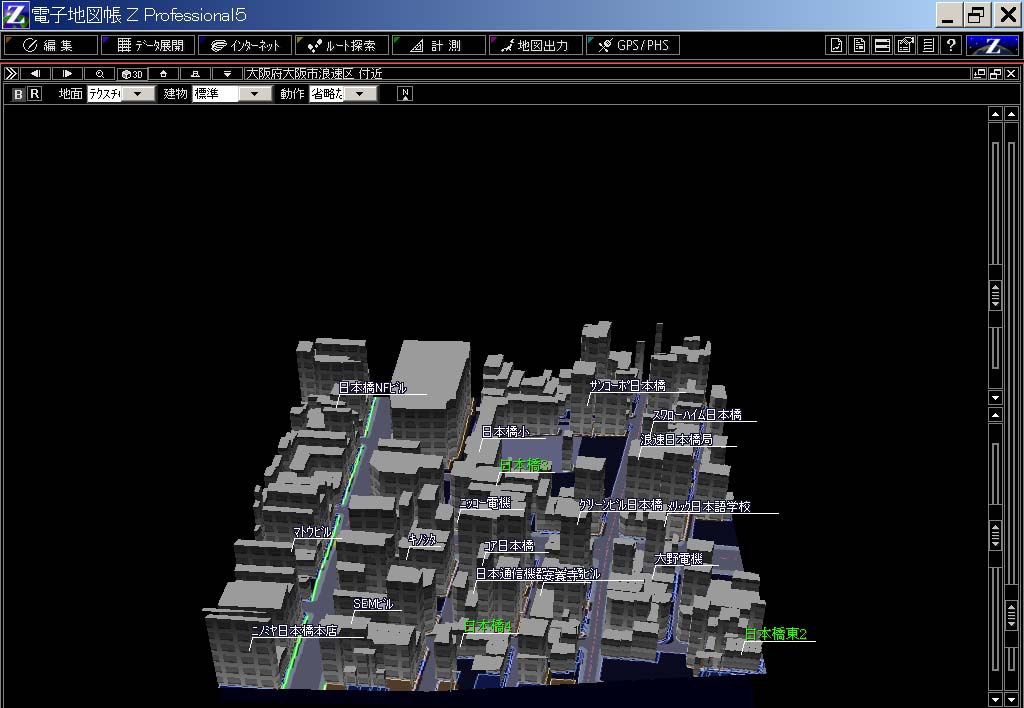Click the Z globe logo button
Screen dimensions: 1024x708
pos(992,45)
